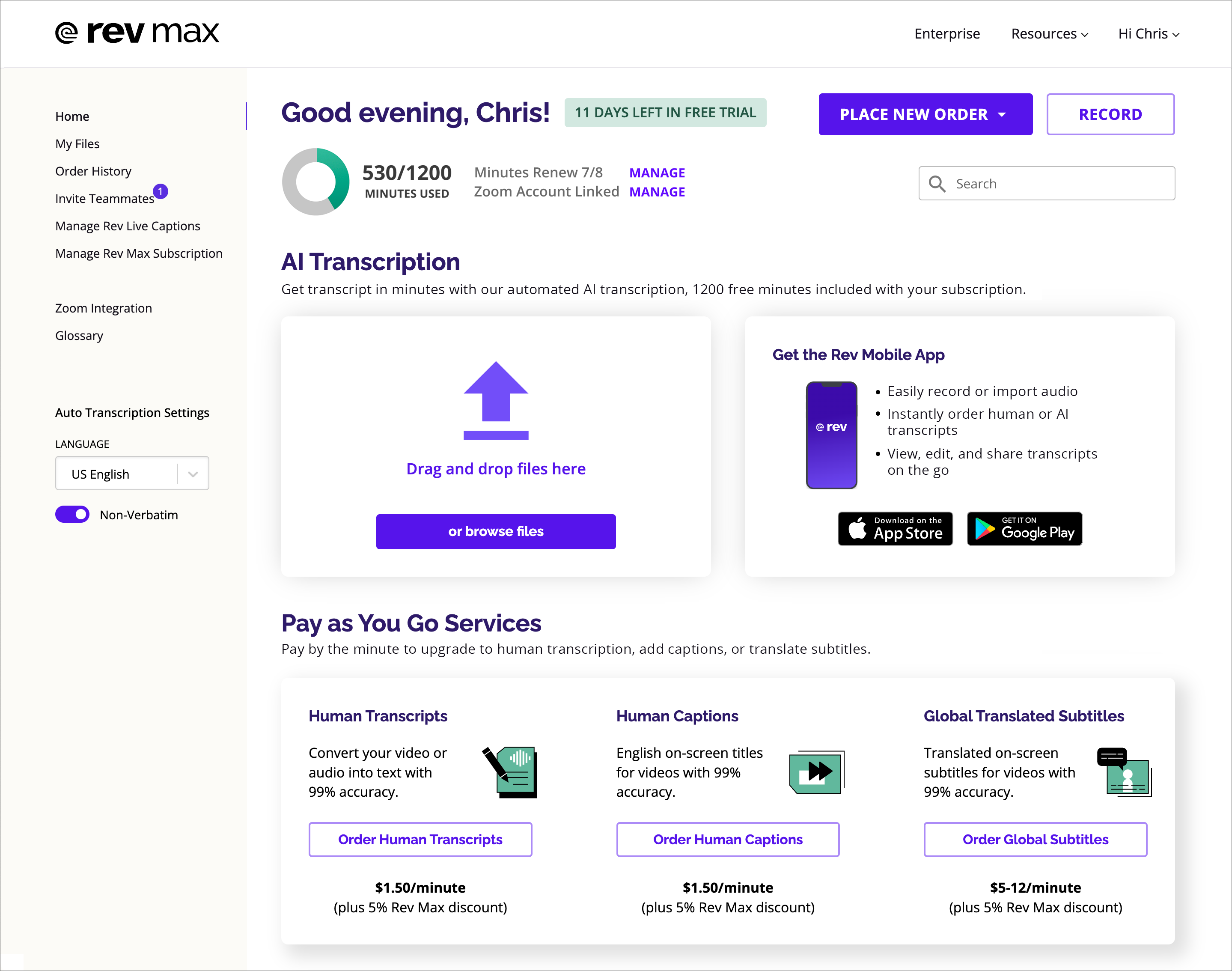
Task: Click the Get it on Google Play badge
Action: coord(1024,529)
